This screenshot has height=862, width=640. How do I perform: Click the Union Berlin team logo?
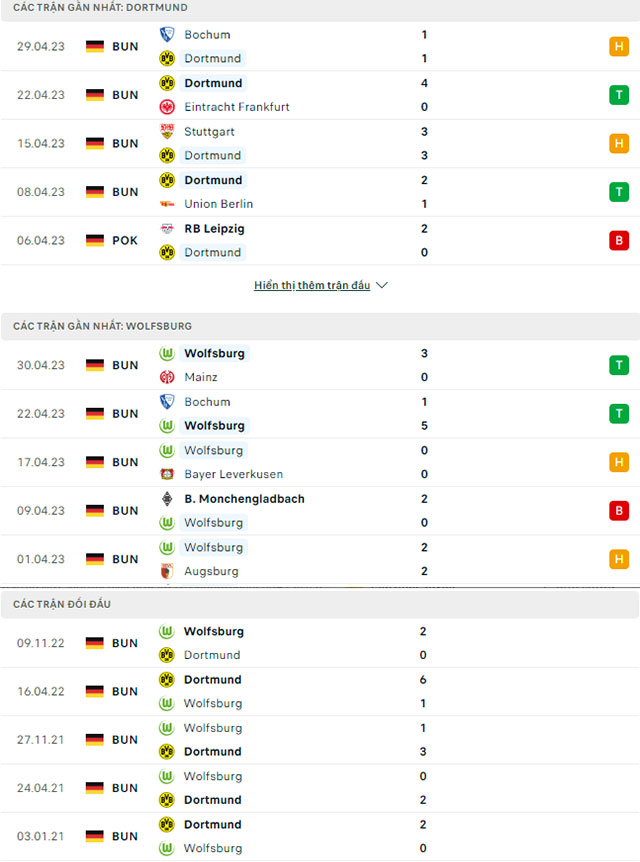[x=167, y=204]
